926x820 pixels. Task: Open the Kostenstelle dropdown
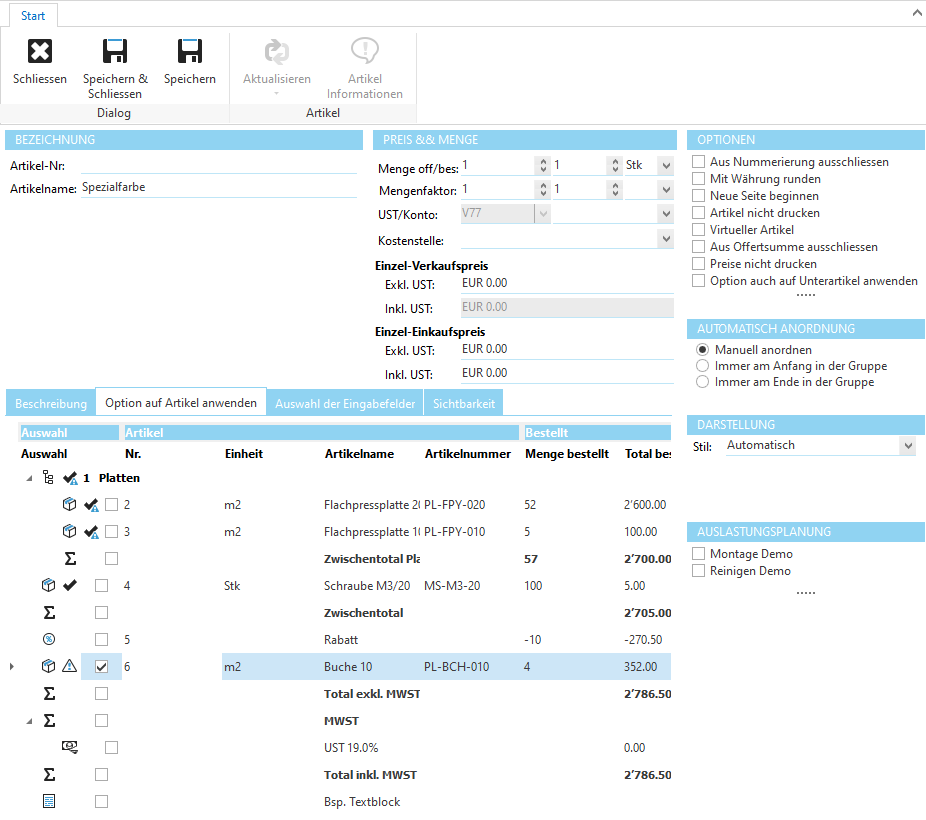point(665,240)
